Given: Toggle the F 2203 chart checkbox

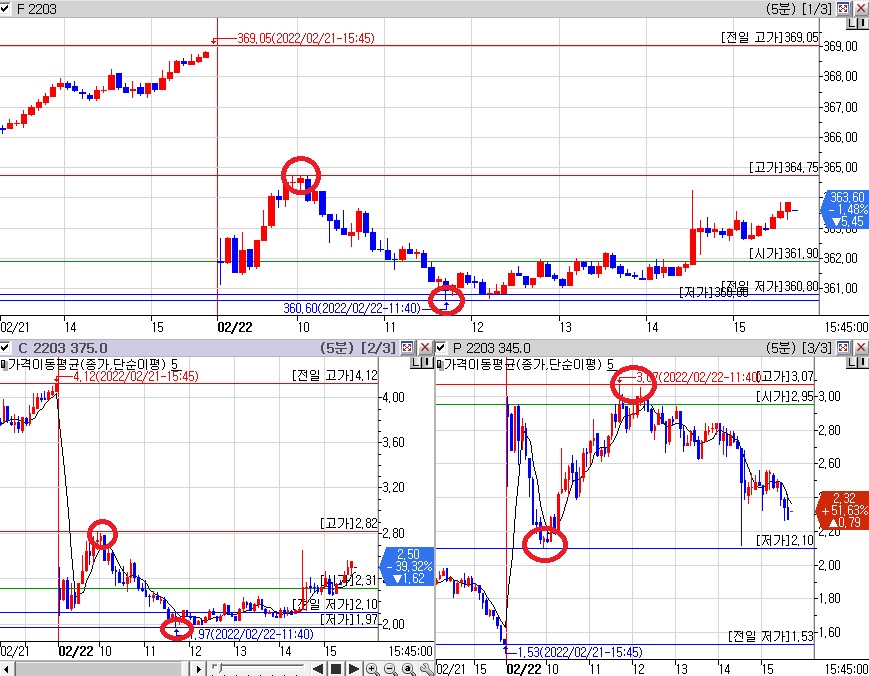Looking at the screenshot, I should click(x=5, y=9).
